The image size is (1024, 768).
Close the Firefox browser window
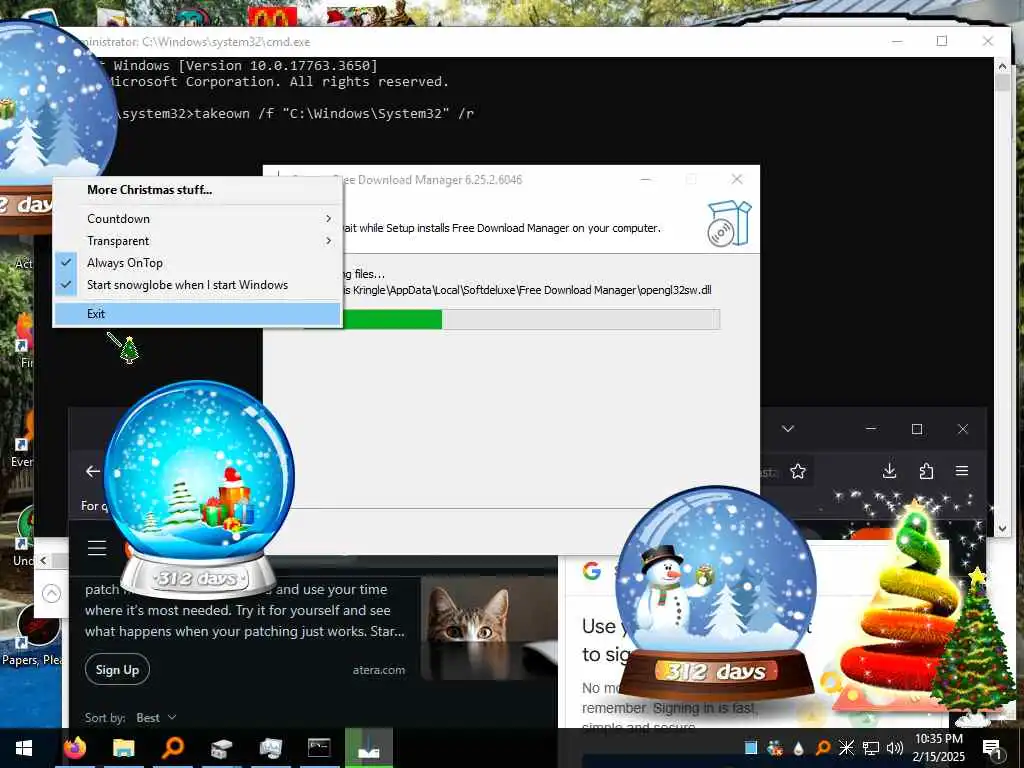(963, 429)
